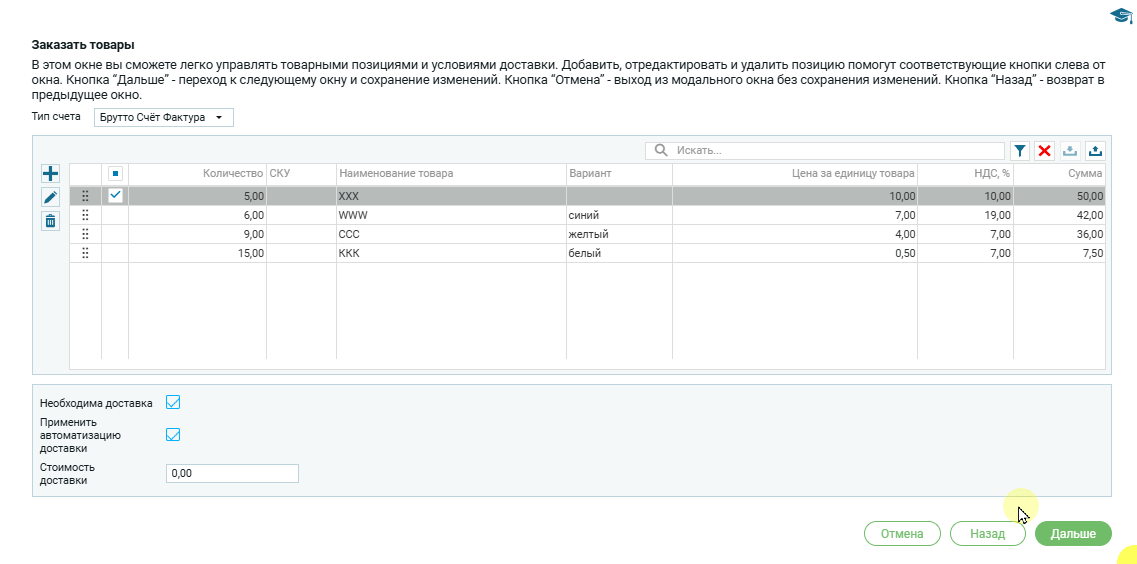Image resolution: width=1137 pixels, height=564 pixels.
Task: Click the trash bin delete icon
Action: coord(50,221)
